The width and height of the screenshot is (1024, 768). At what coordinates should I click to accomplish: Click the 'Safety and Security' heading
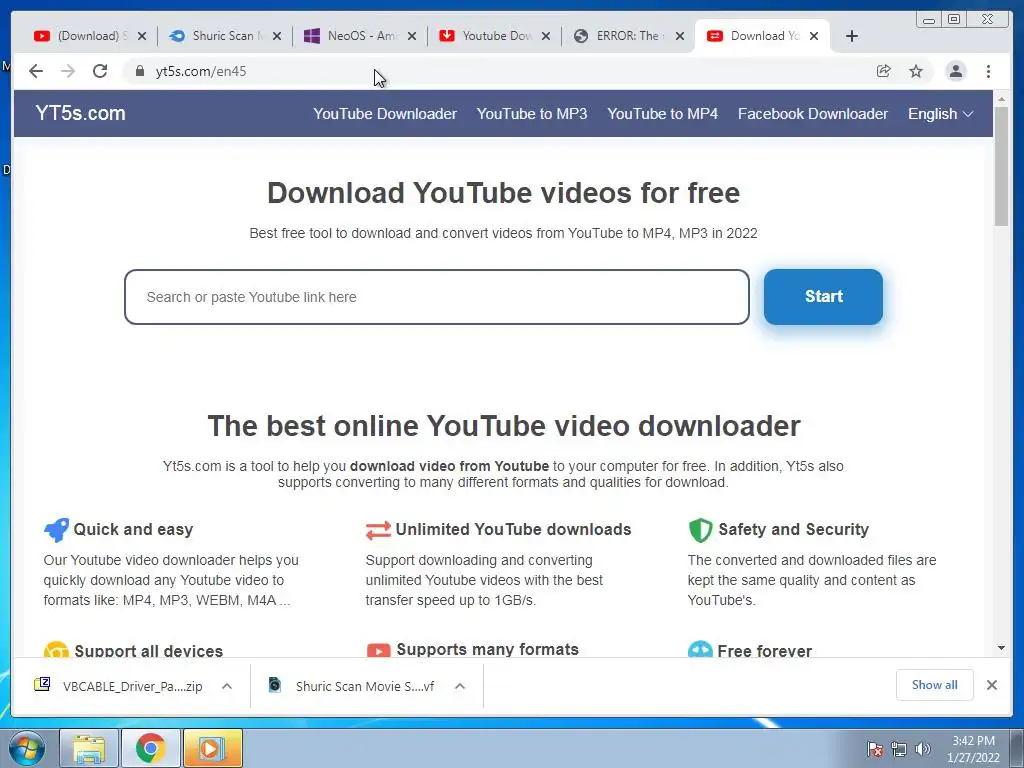coord(793,530)
